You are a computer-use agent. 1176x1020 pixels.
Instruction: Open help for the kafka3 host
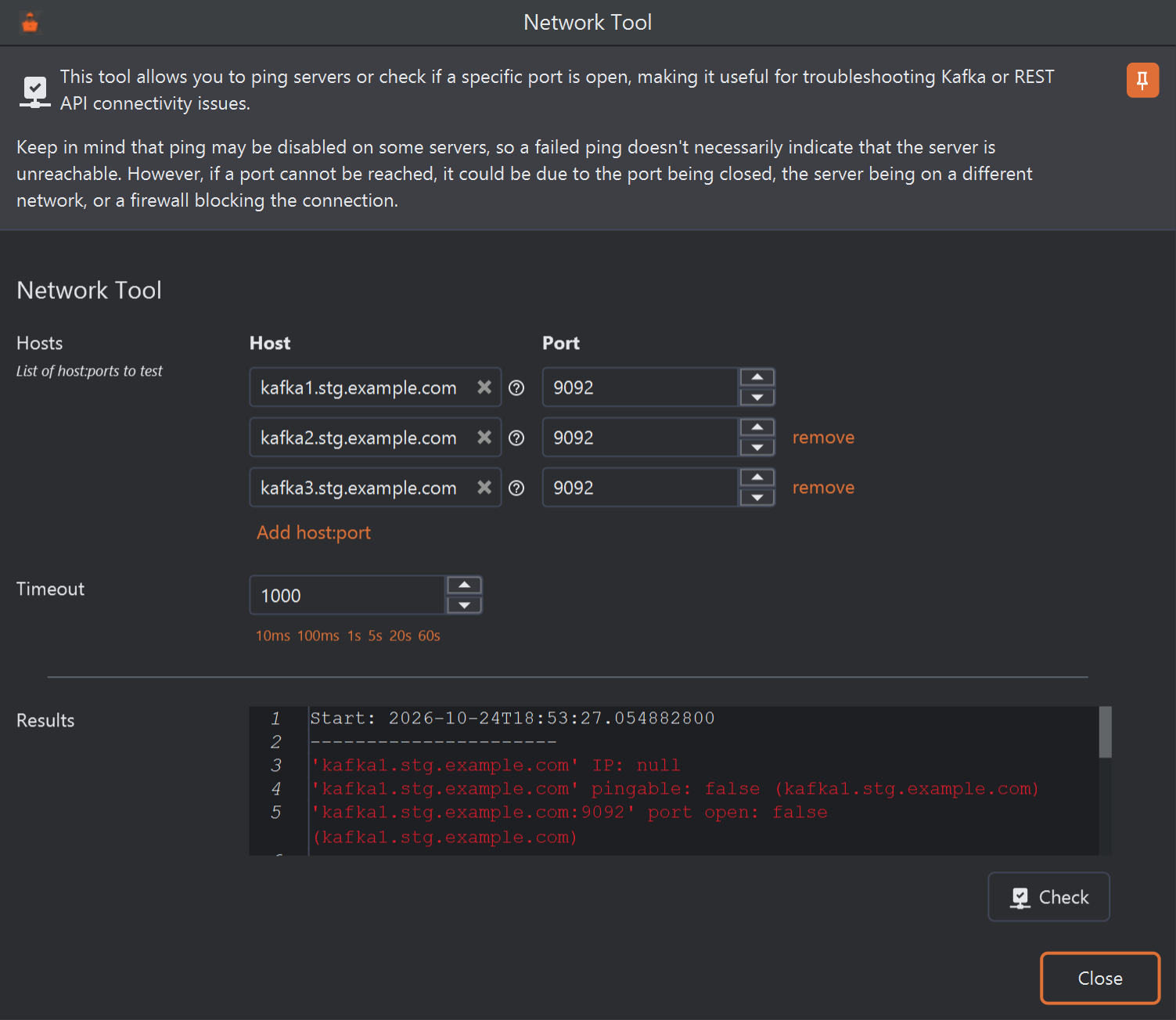point(516,488)
